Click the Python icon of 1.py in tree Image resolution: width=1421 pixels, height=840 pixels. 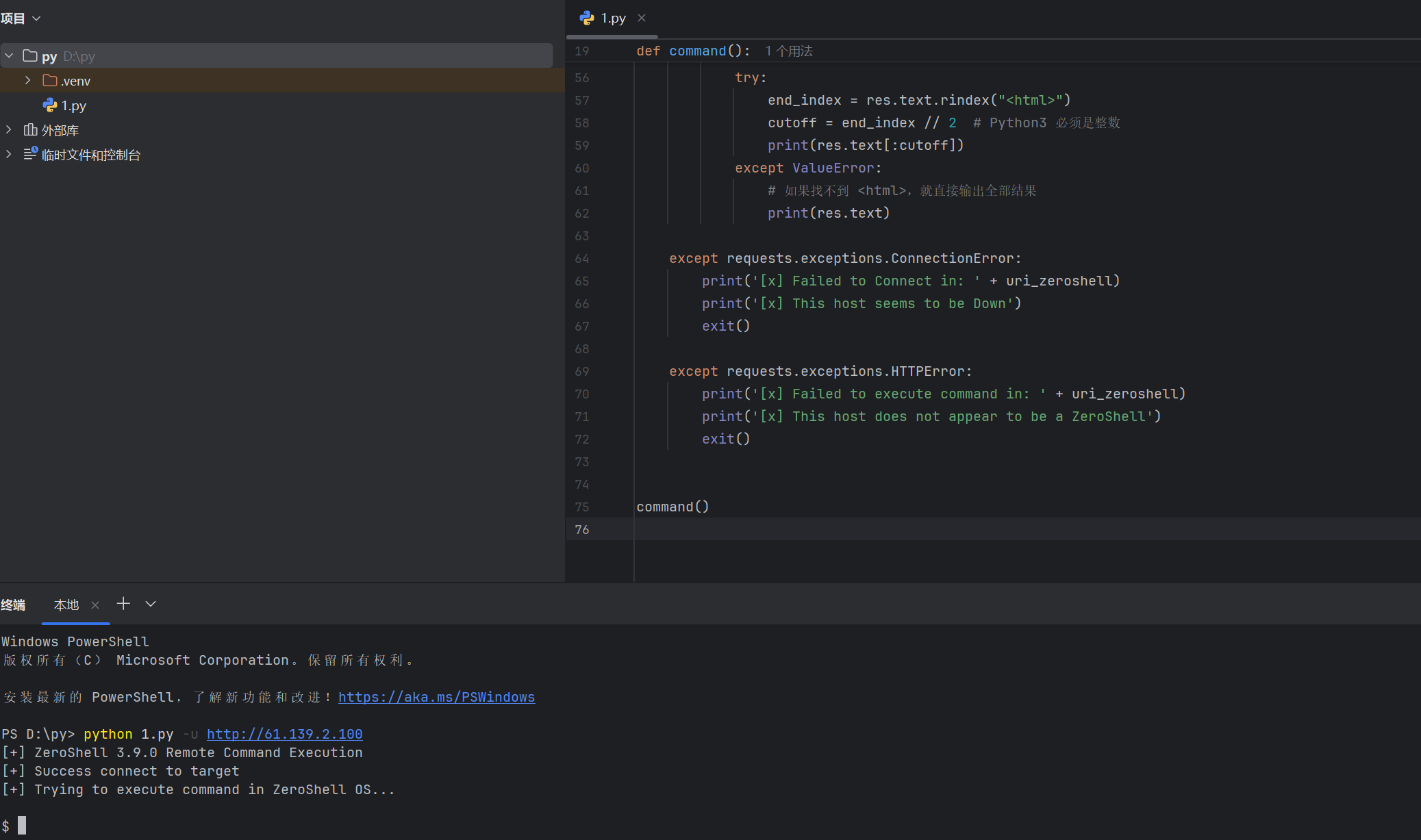click(x=50, y=105)
